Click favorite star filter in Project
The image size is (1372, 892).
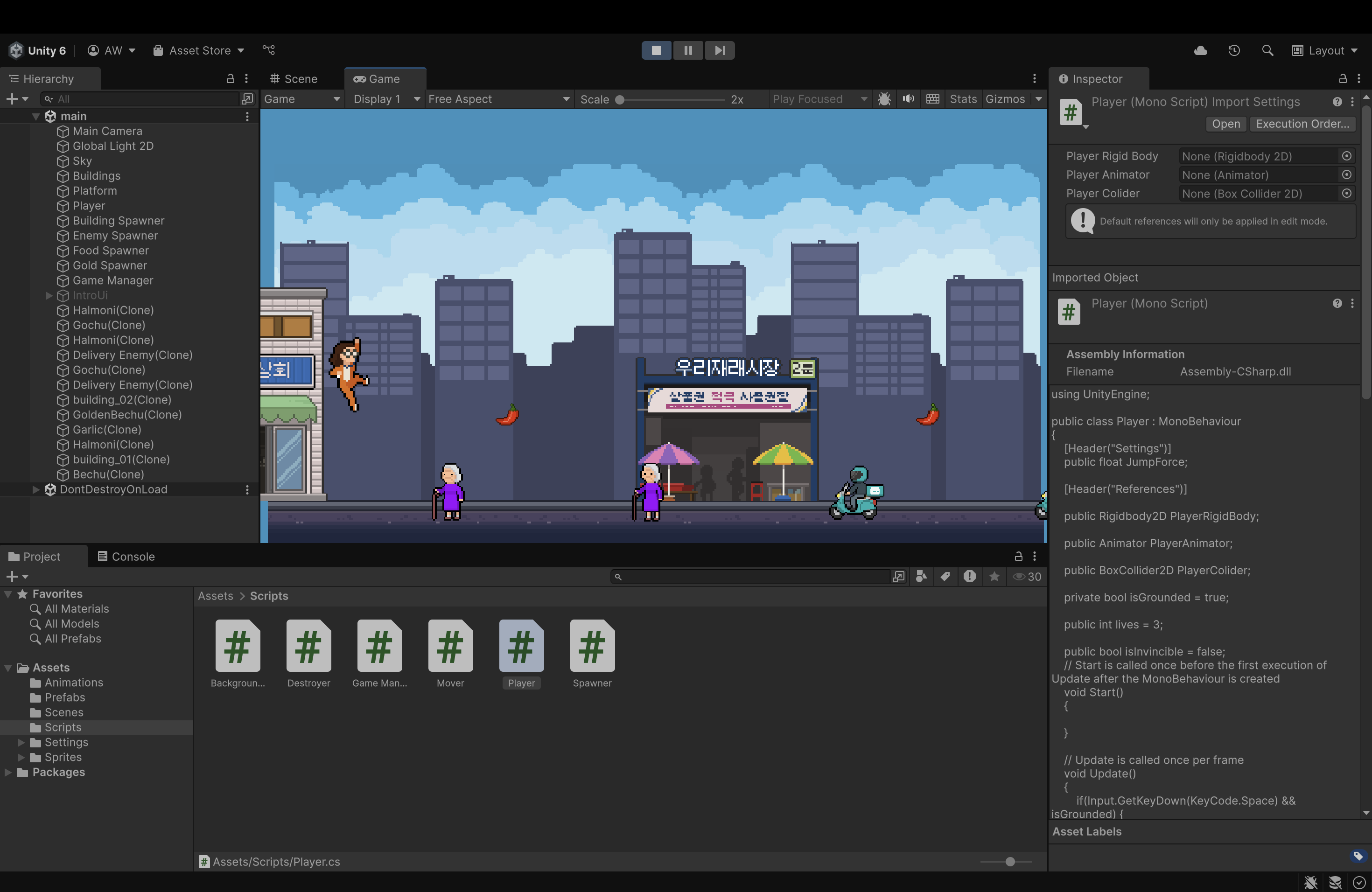[994, 576]
